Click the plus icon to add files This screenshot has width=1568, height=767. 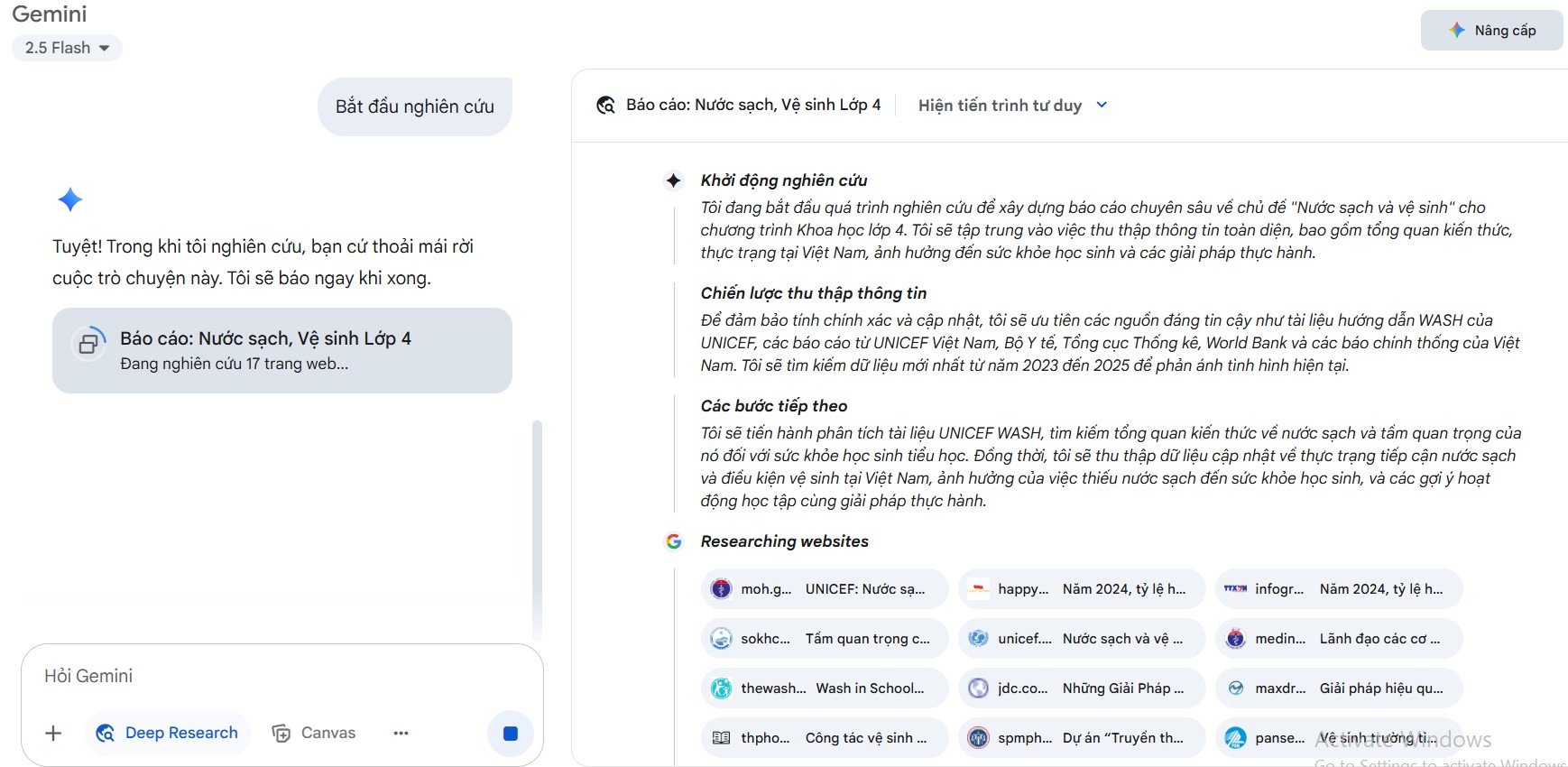53,733
